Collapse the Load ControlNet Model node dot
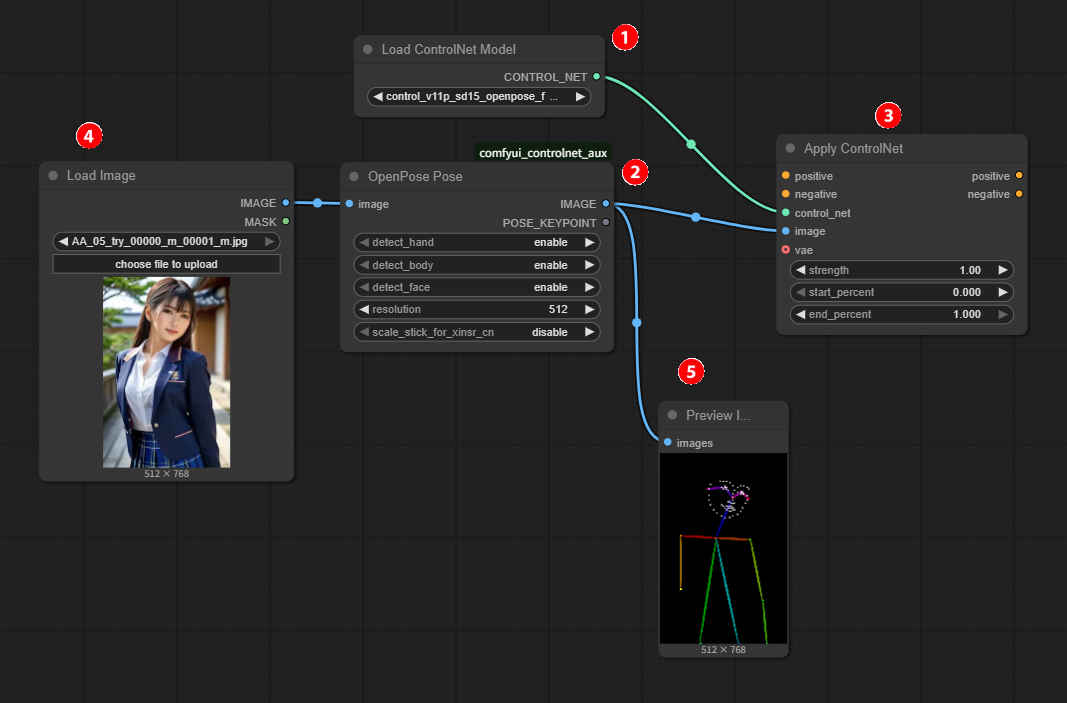Viewport: 1067px width, 703px height. (x=368, y=50)
